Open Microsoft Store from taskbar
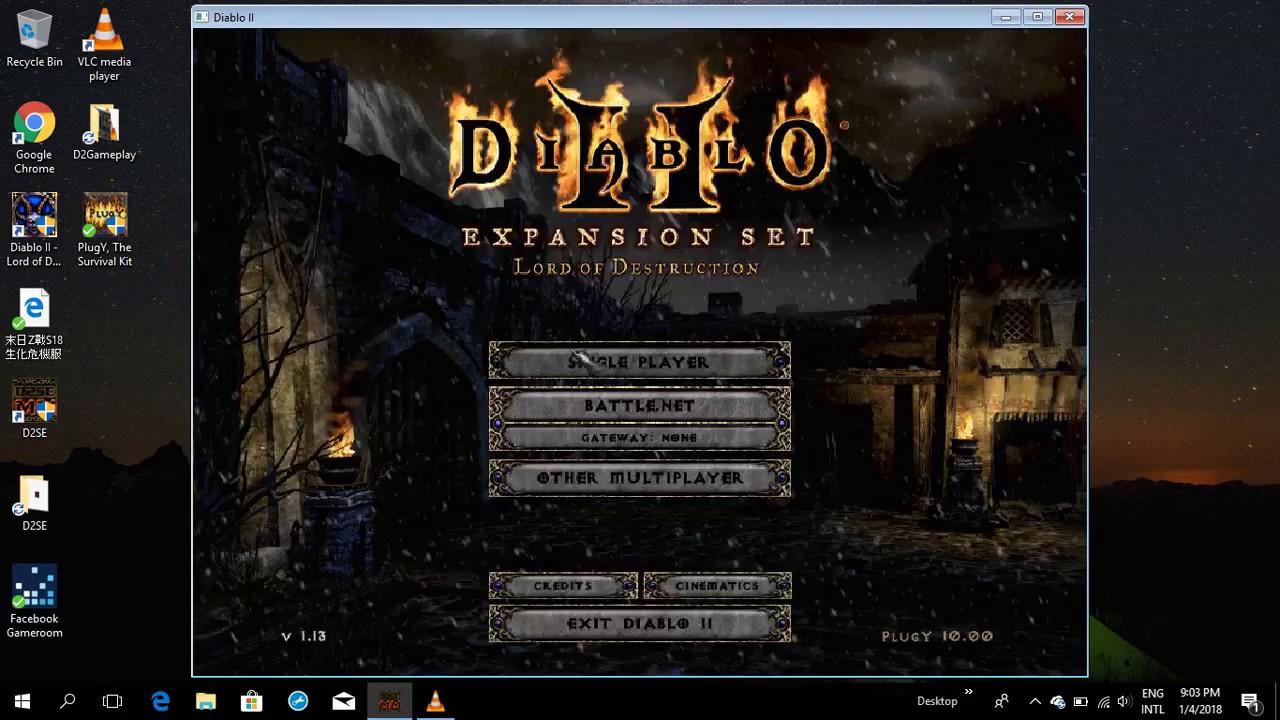The height and width of the screenshot is (720, 1280). pyautogui.click(x=251, y=701)
